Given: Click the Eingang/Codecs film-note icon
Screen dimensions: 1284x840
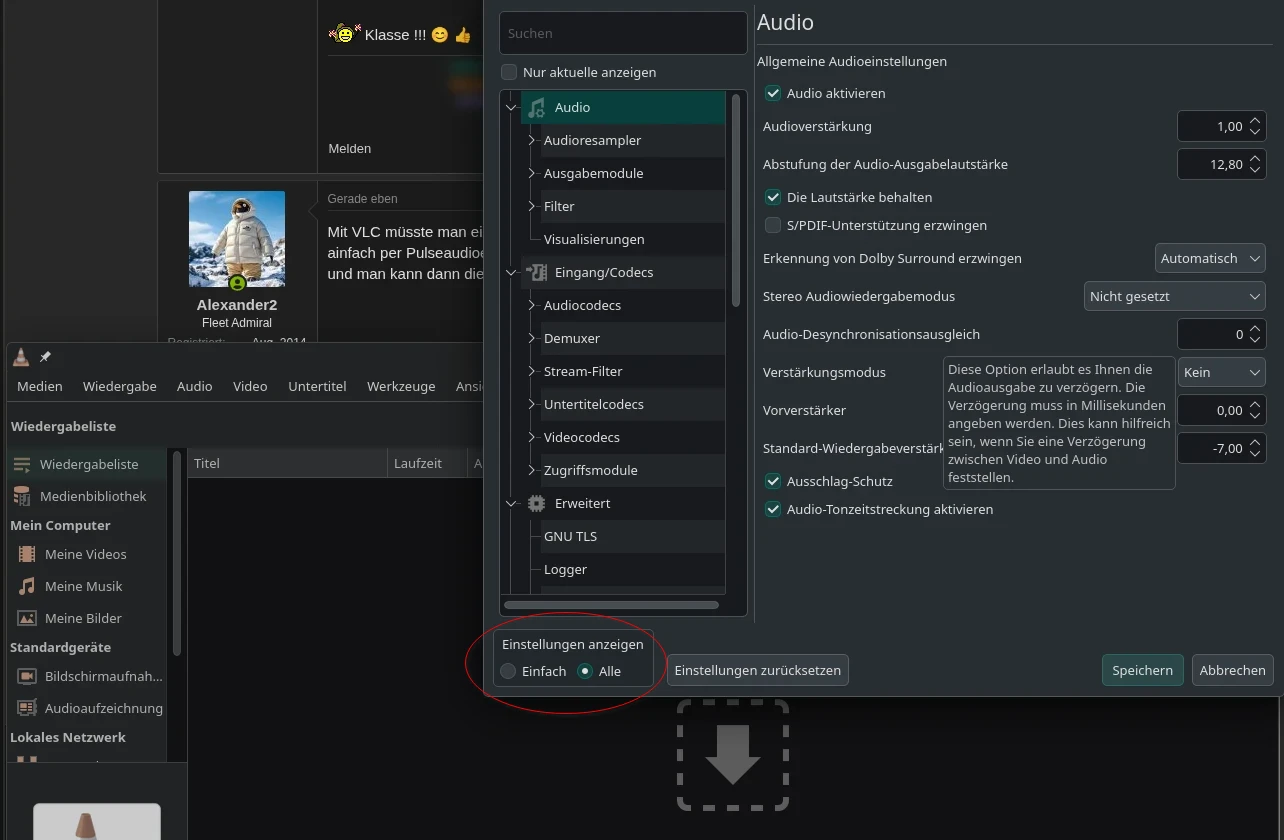Looking at the screenshot, I should [537, 272].
